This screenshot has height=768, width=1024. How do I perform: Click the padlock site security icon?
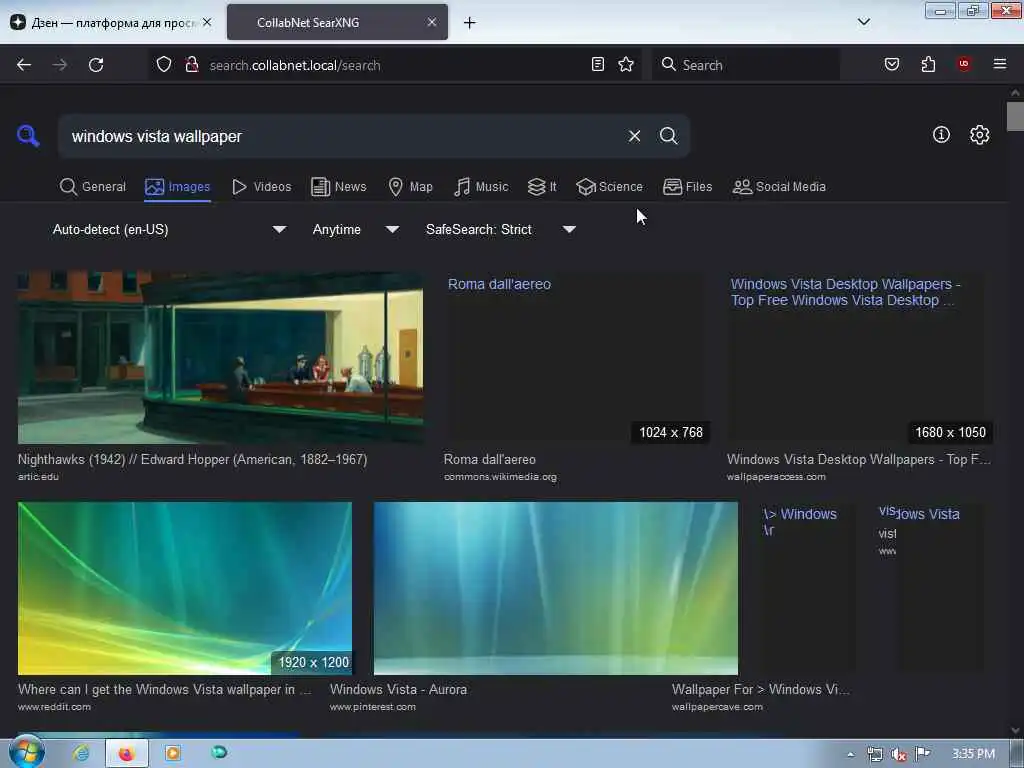(x=191, y=64)
